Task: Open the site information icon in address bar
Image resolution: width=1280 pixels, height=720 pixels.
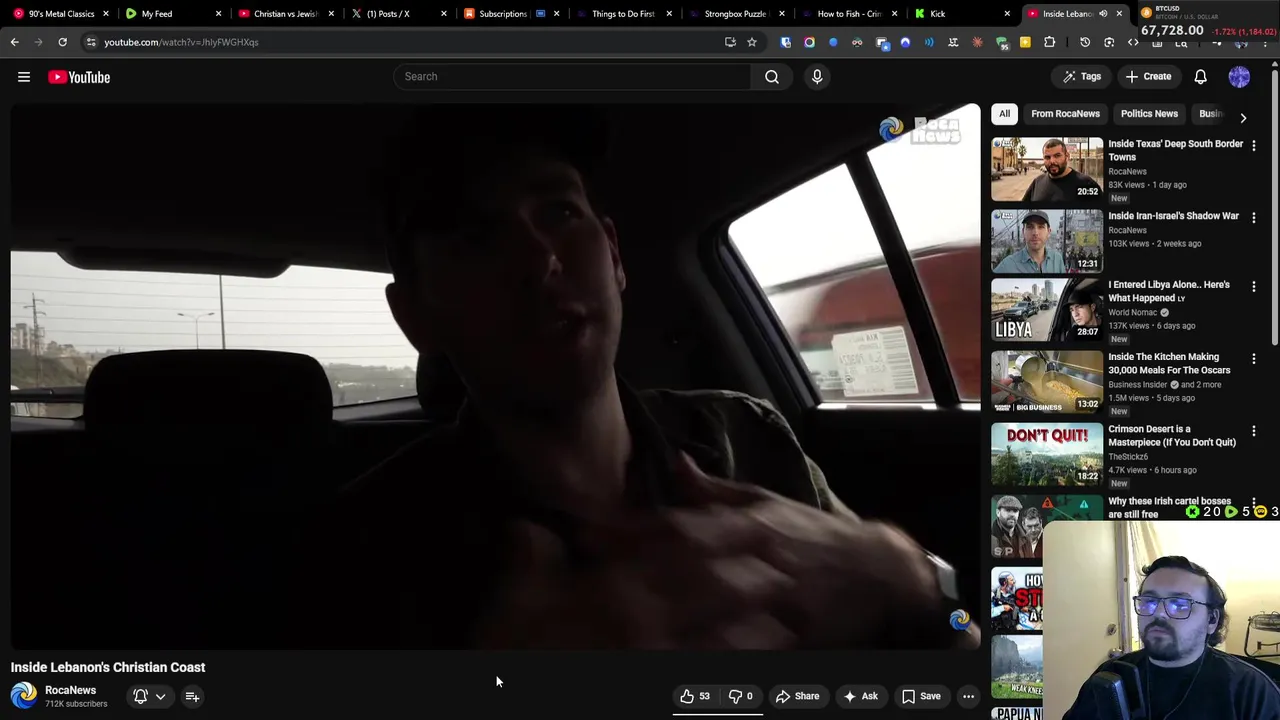Action: [x=90, y=42]
